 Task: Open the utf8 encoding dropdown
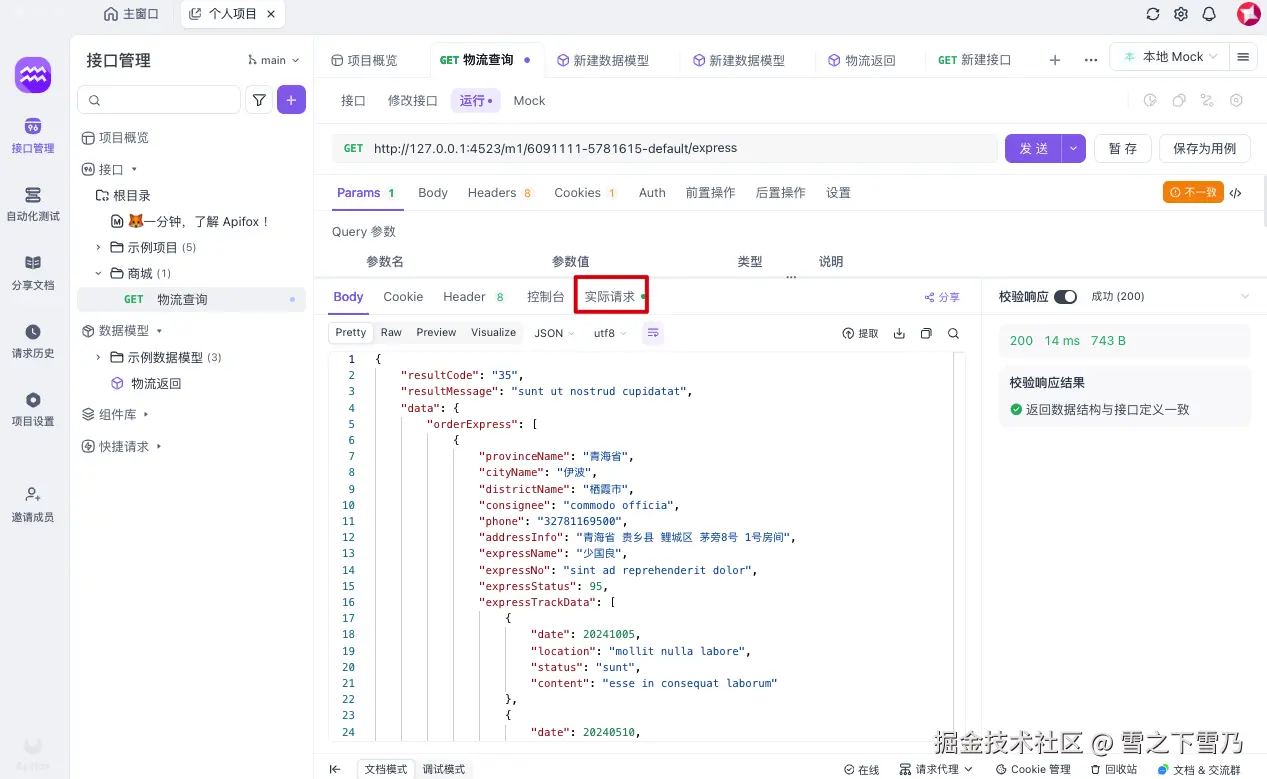tap(610, 333)
